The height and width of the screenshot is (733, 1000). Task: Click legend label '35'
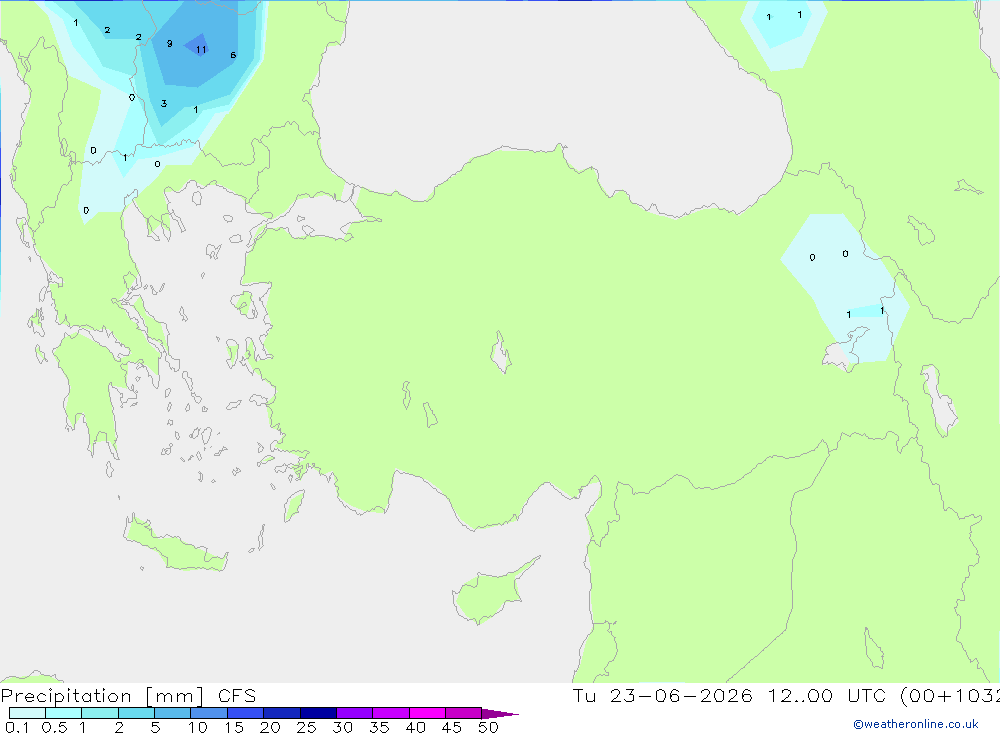(379, 727)
